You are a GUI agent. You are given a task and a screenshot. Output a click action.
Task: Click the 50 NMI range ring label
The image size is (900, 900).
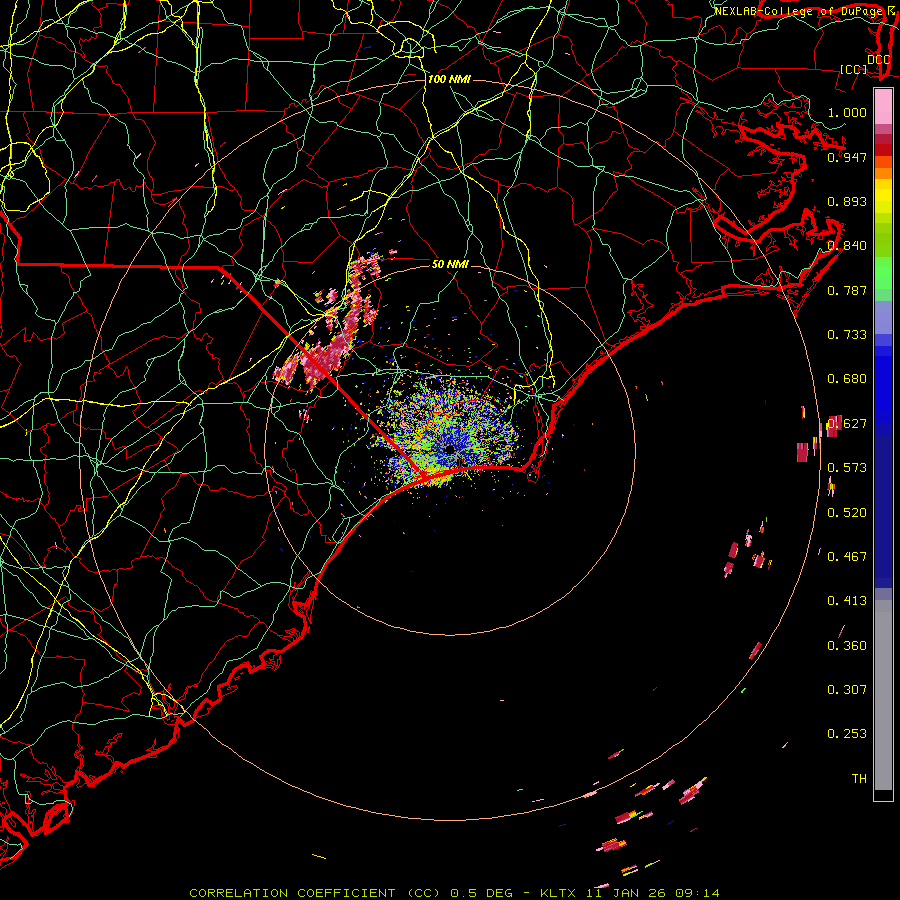pos(451,265)
